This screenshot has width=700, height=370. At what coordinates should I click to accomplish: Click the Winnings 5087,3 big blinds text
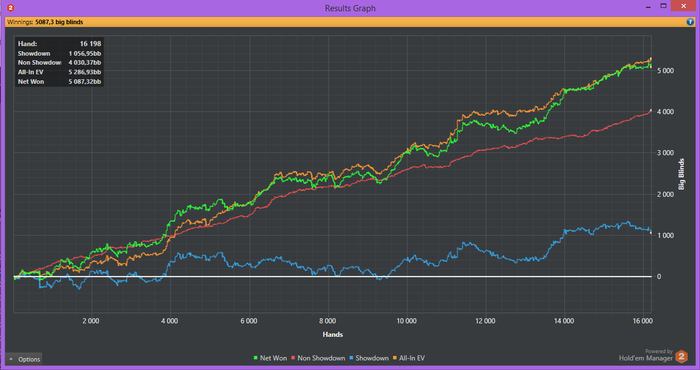pos(45,22)
